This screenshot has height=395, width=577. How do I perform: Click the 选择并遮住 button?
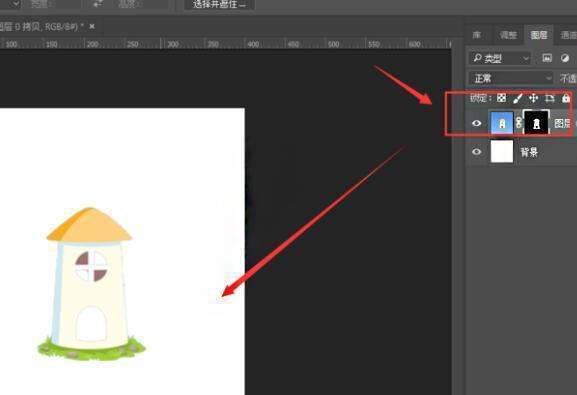(219, 5)
